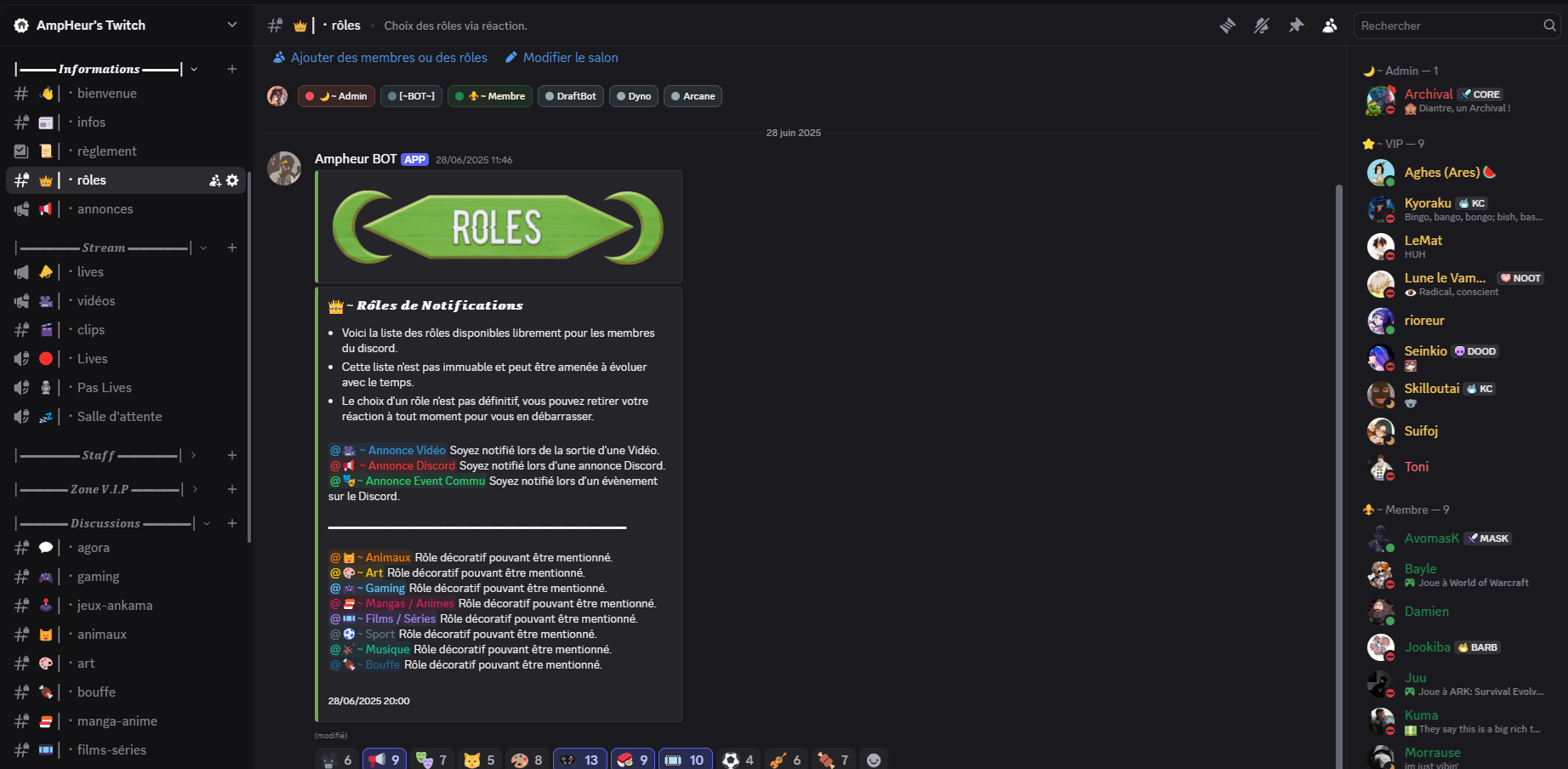Click the red dot on Admin role chip

(x=310, y=96)
